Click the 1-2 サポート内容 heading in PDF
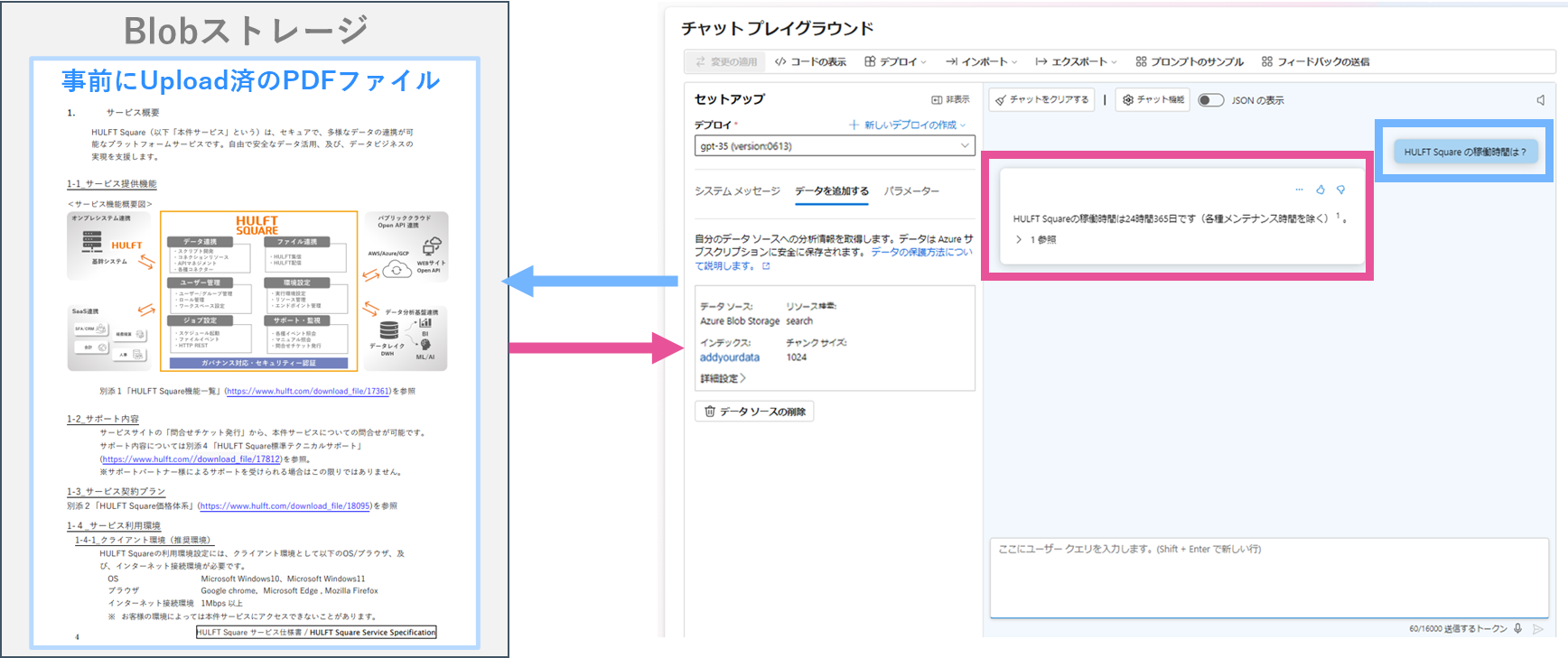The width and height of the screenshot is (1568, 658). (x=103, y=419)
